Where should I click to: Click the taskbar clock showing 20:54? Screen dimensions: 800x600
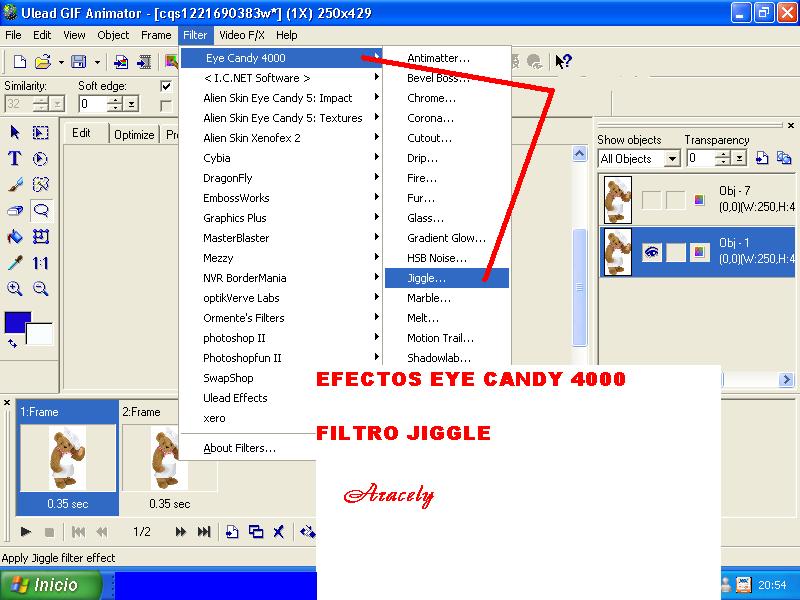coord(772,585)
